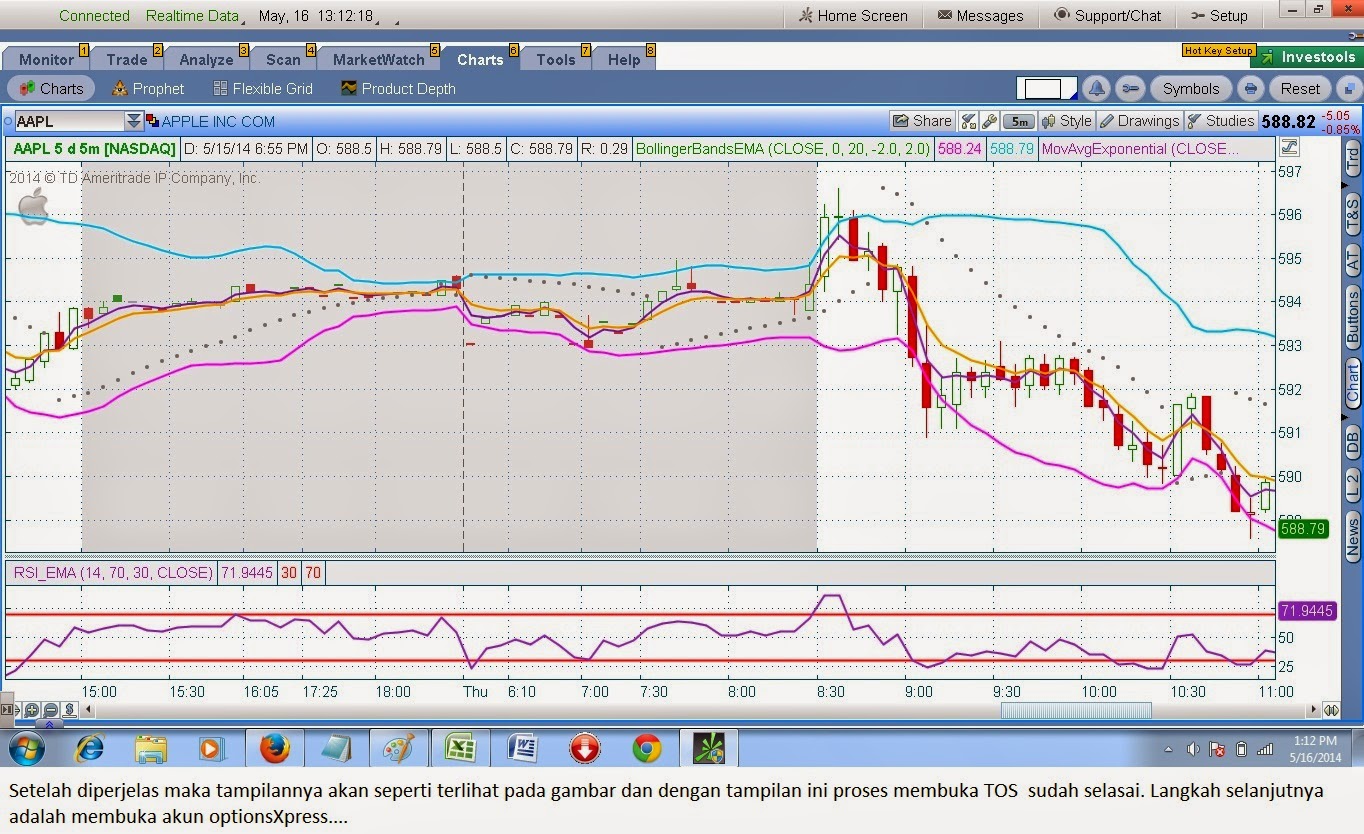Open the quick study icon next to Share
The image size is (1364, 834).
tap(968, 121)
